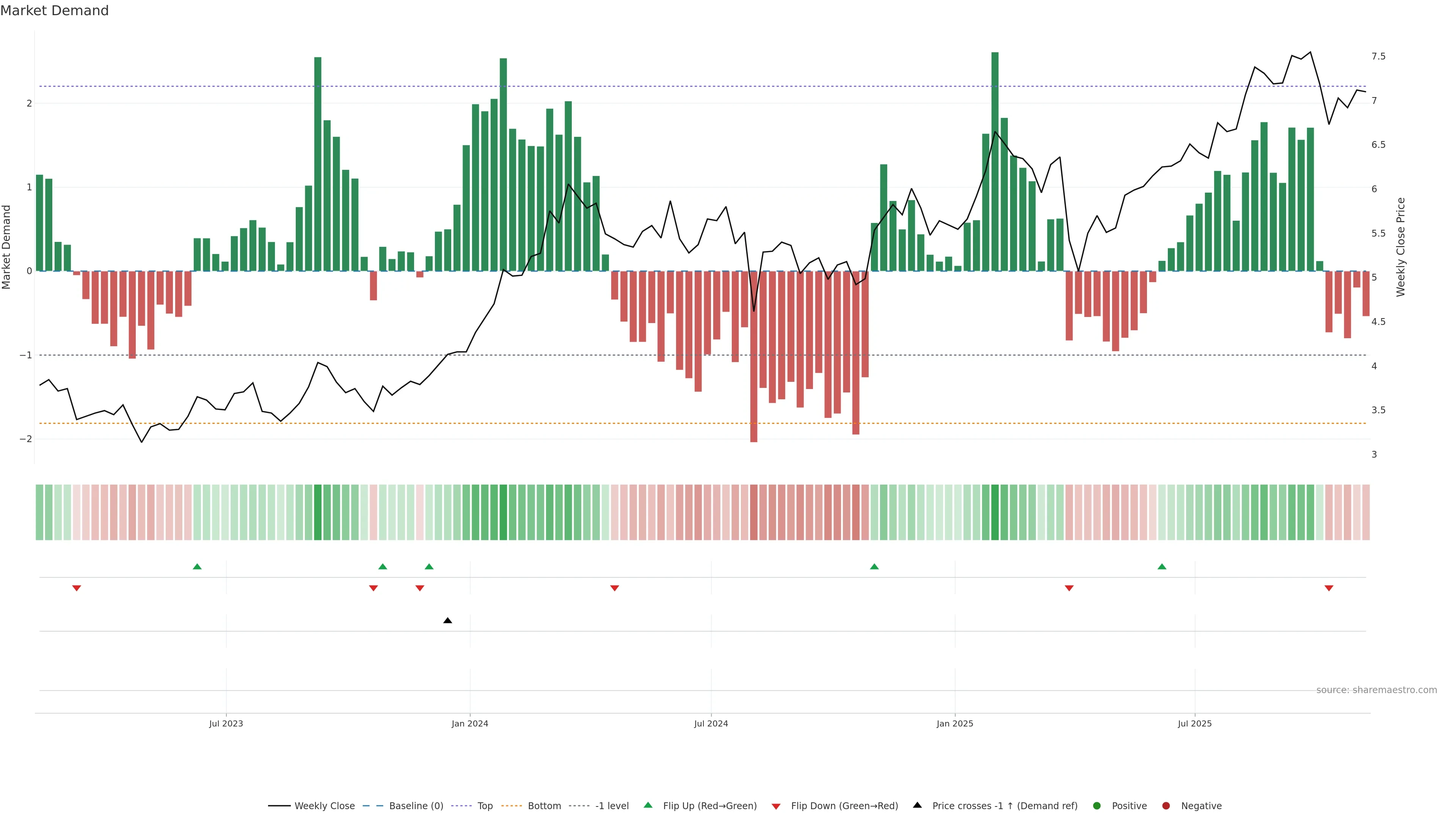Click the Jul 2025 x-axis label

(x=1194, y=724)
